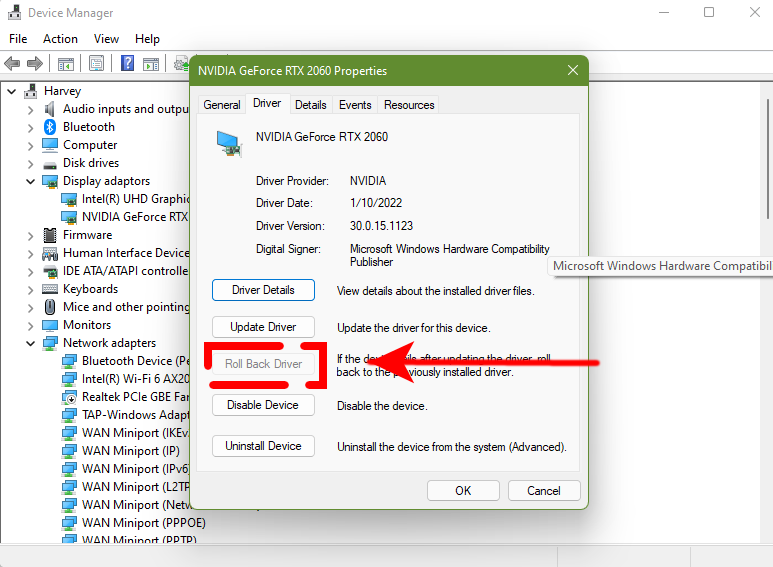
Task: Click Cancel in the Properties dialog
Action: [544, 491]
